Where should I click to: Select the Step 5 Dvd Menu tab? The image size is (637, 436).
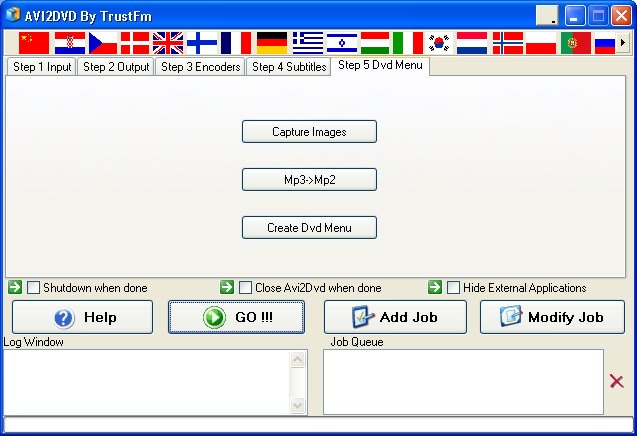[380, 66]
